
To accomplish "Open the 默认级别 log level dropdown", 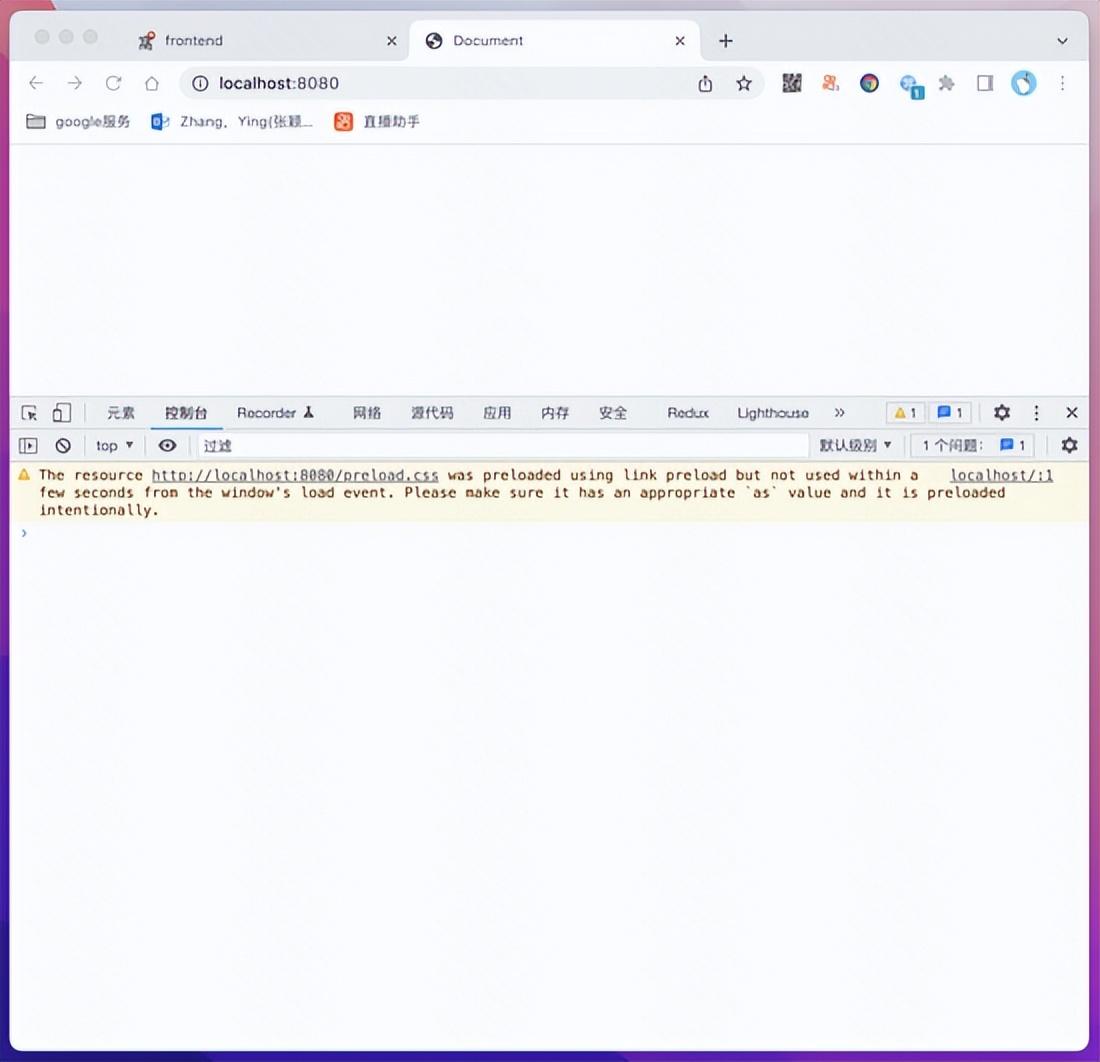I will coord(855,445).
